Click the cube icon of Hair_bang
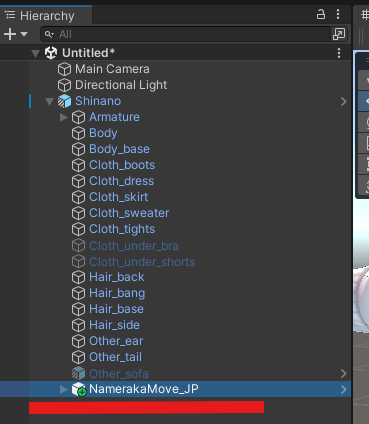The image size is (369, 424). tap(78, 293)
